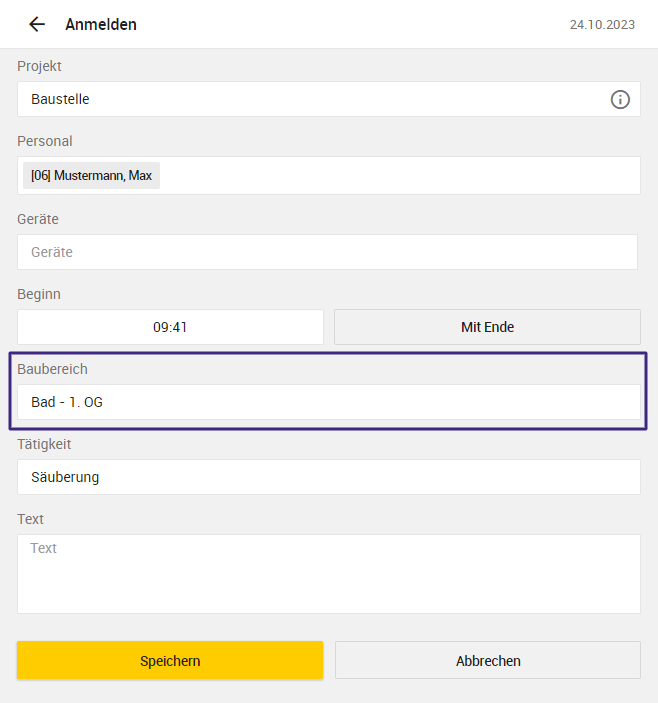Save the entry with Speichern

click(x=170, y=660)
